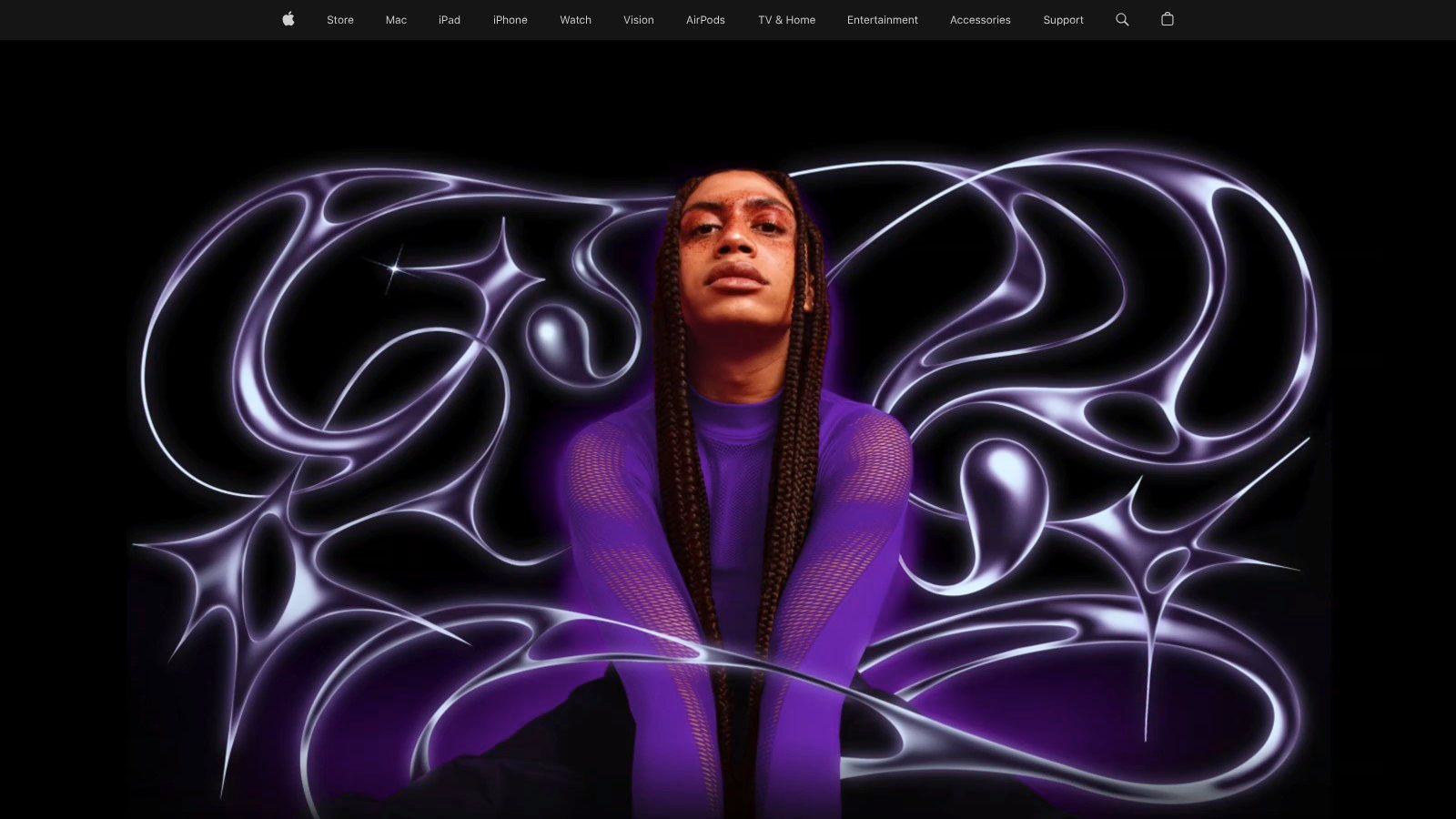Open the Vision menu item
The height and width of the screenshot is (819, 1456).
pos(638,19)
